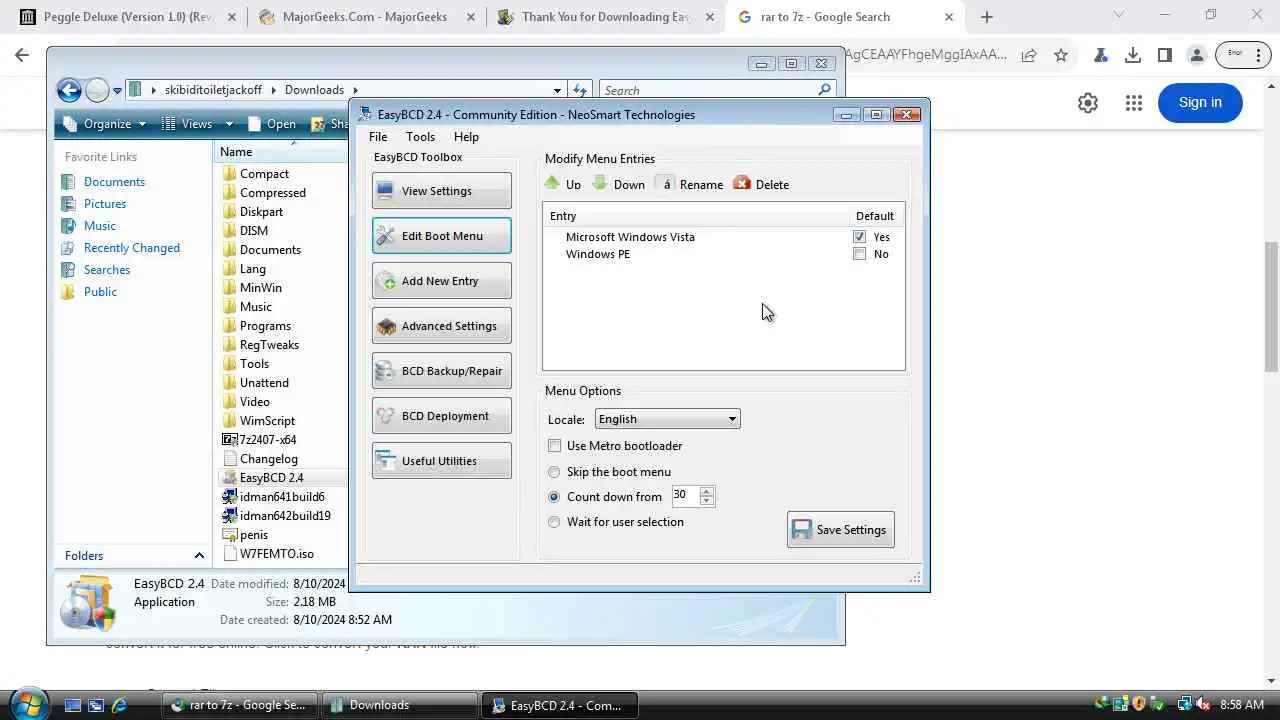Open Music favorite link
This screenshot has height=720, width=1280.
[x=100, y=226]
